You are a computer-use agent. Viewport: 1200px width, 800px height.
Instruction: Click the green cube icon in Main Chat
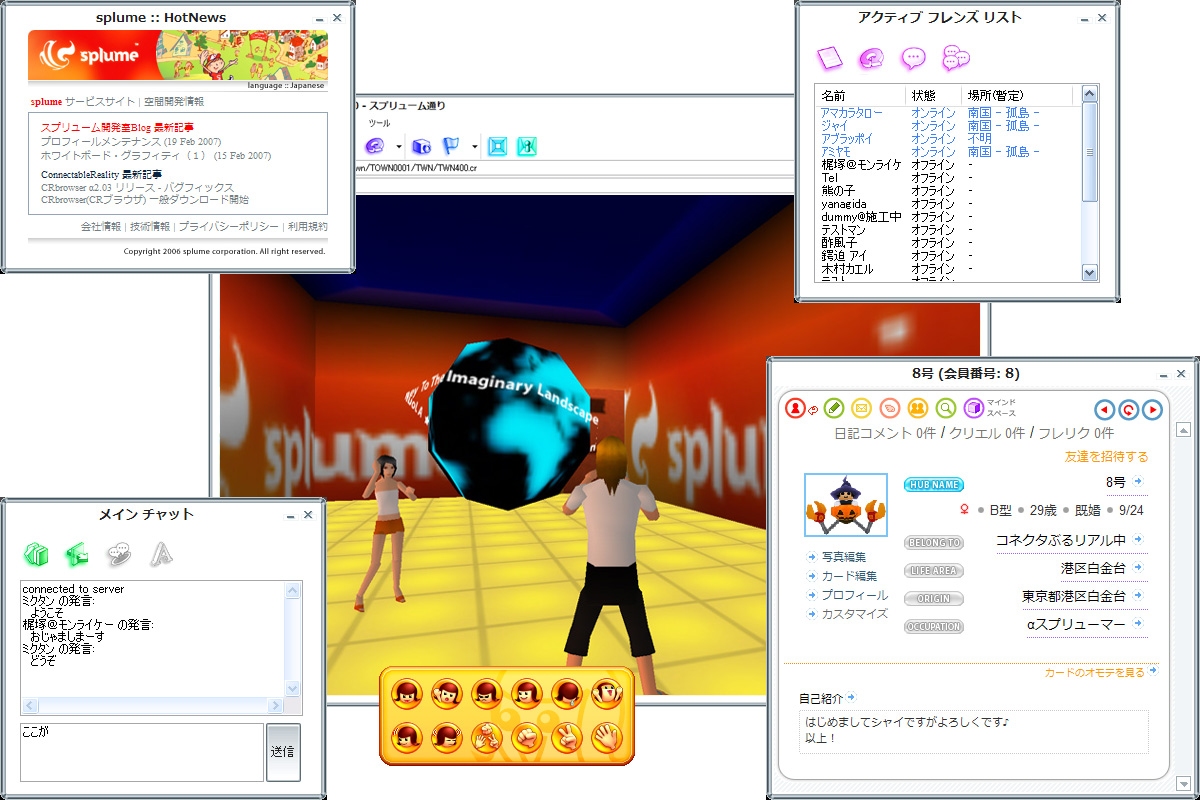pyautogui.click(x=36, y=553)
